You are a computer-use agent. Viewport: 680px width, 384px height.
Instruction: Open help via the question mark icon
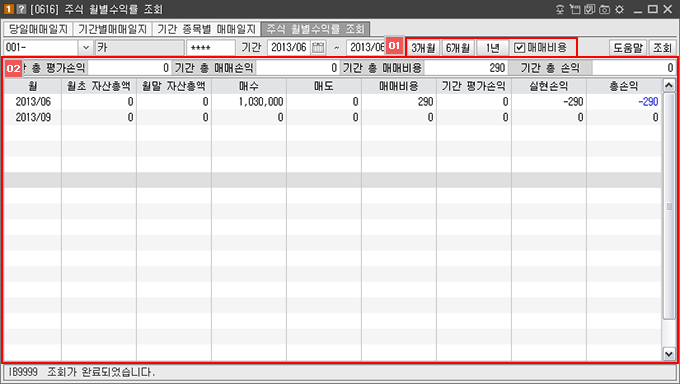[x=21, y=9]
